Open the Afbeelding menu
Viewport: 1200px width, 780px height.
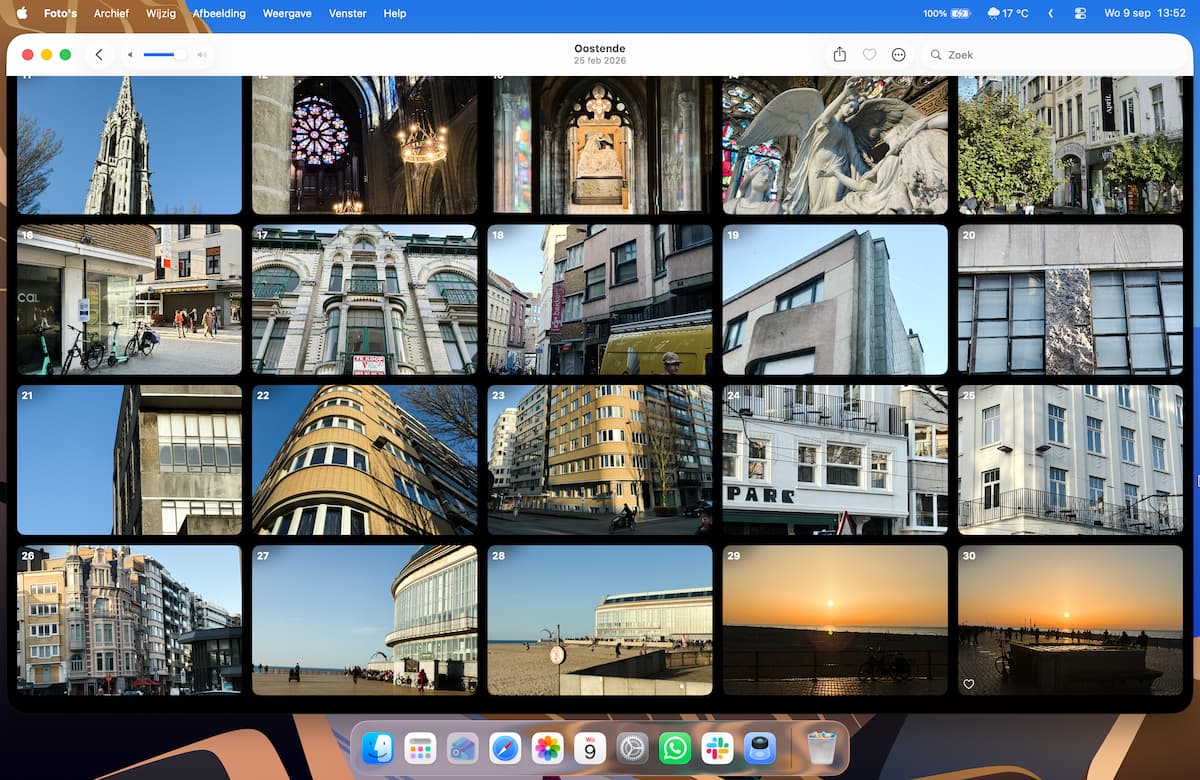tap(219, 14)
